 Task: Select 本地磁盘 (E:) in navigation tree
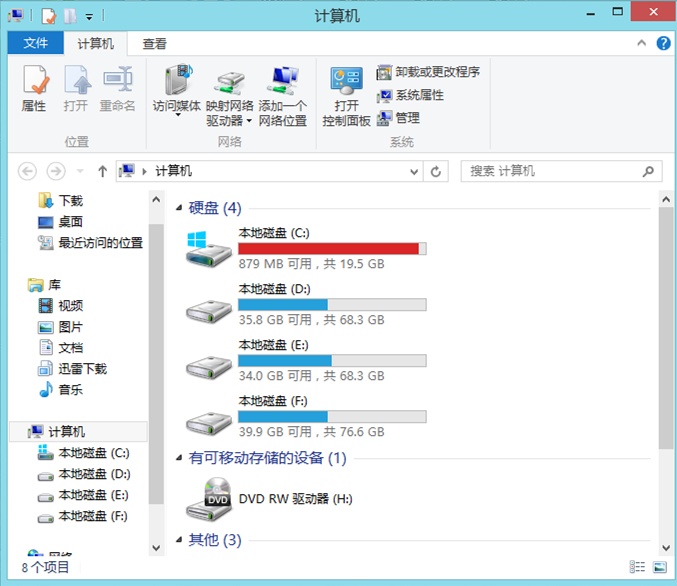pyautogui.click(x=82, y=495)
